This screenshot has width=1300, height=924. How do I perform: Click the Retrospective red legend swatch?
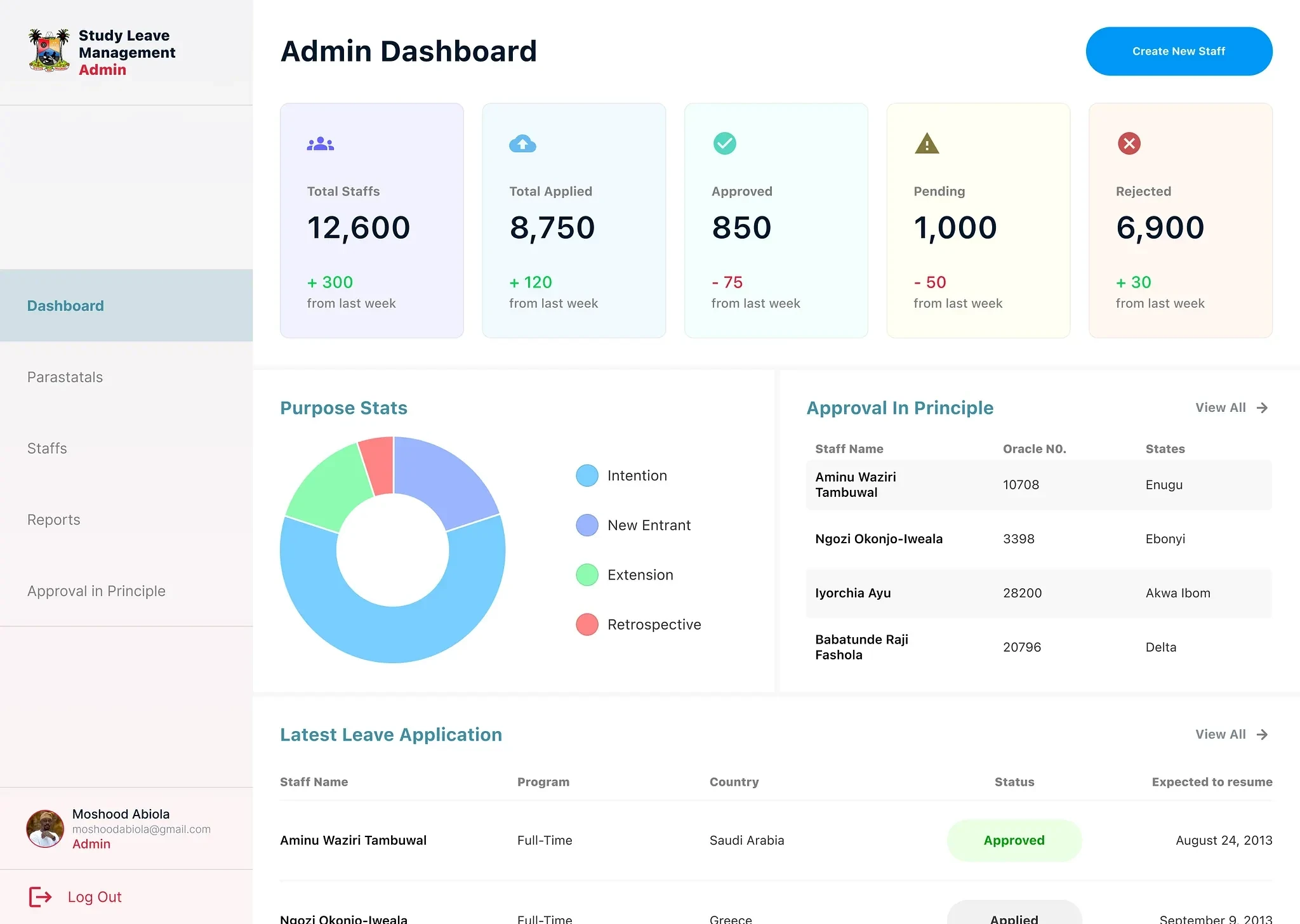tap(587, 624)
